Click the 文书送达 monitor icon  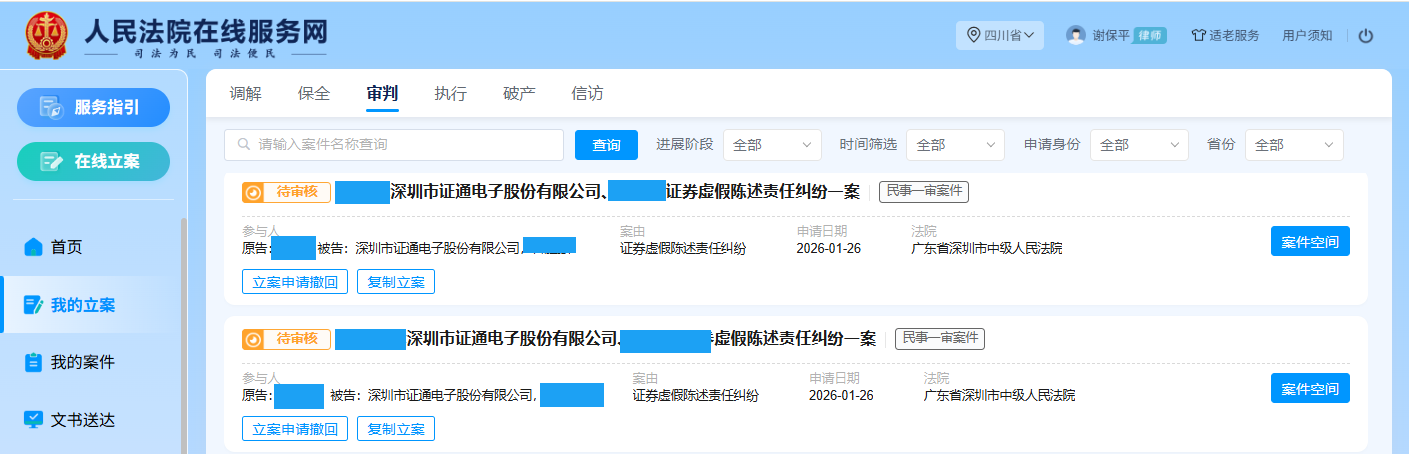click(x=34, y=419)
